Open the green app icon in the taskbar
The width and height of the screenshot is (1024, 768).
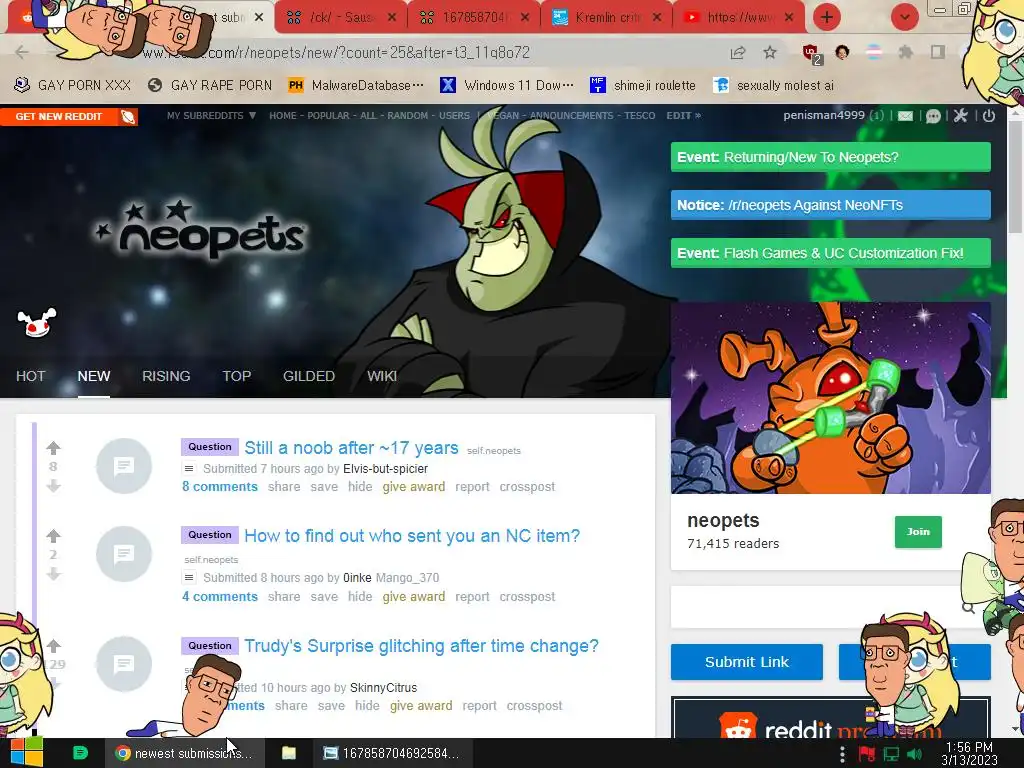(80, 753)
